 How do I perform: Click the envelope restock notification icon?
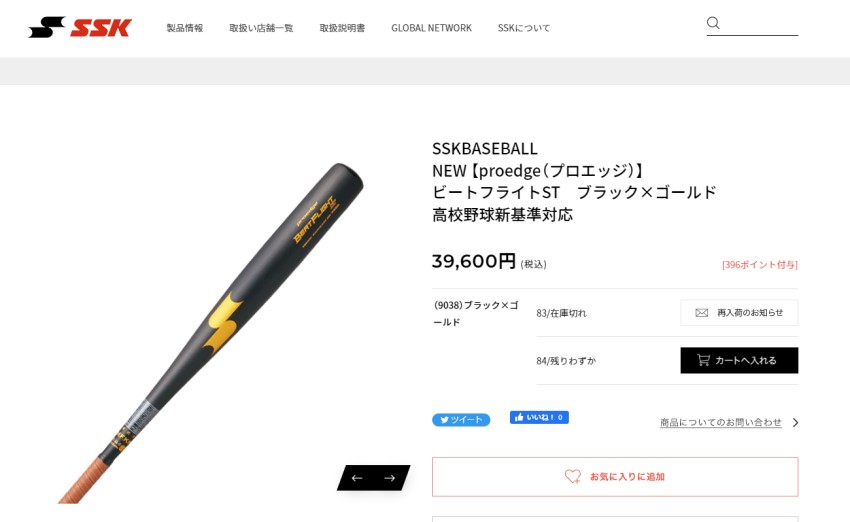(x=701, y=313)
